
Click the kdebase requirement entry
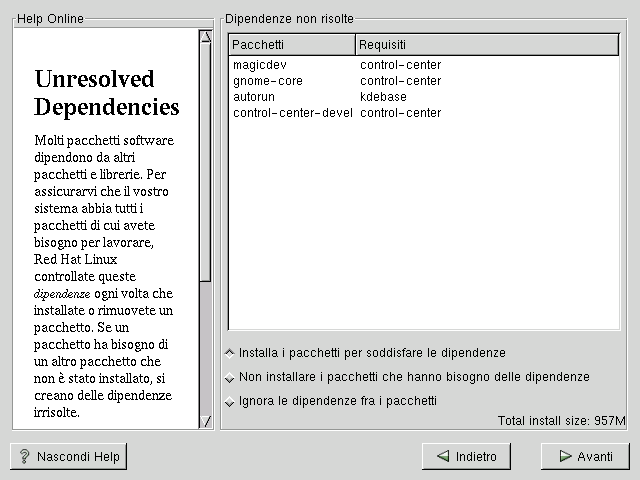383,97
